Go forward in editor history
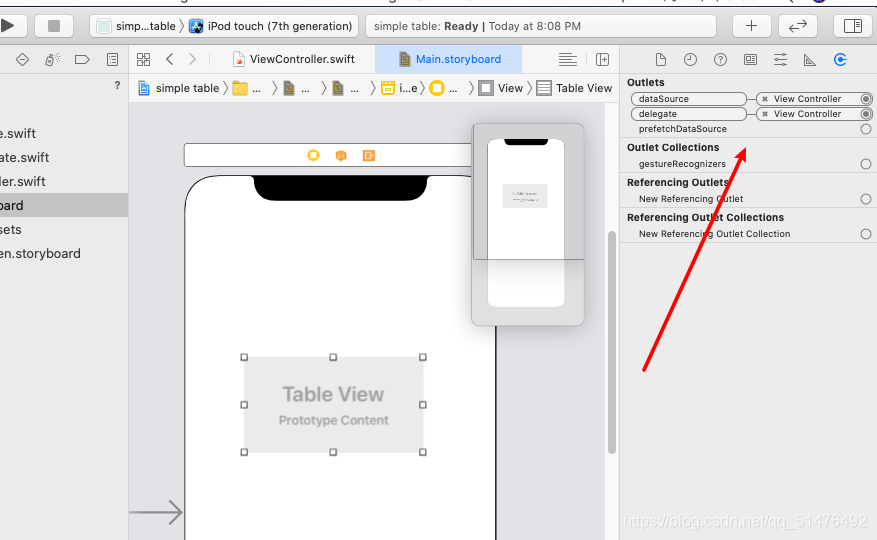Image resolution: width=877 pixels, height=540 pixels. [192, 59]
